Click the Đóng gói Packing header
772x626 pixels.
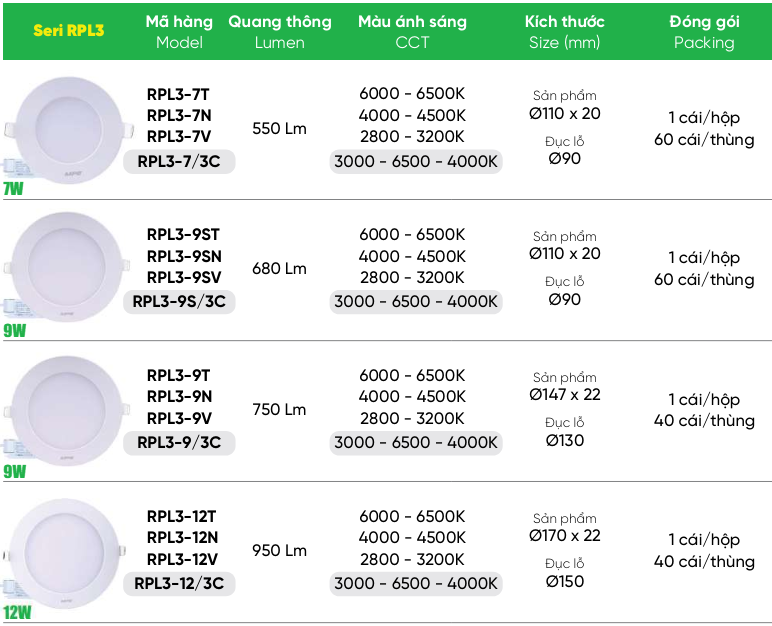pyautogui.click(x=704, y=31)
